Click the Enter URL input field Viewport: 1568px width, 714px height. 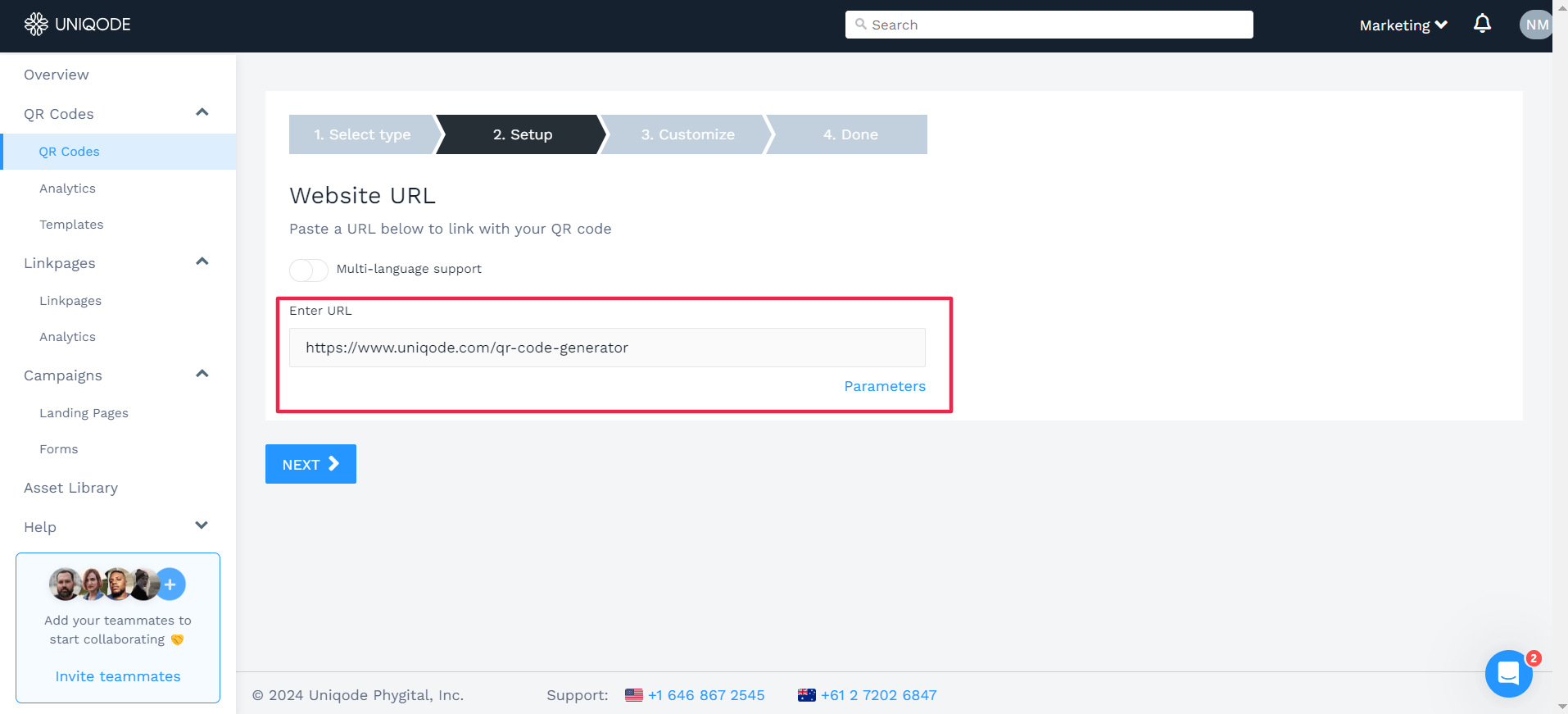(607, 348)
